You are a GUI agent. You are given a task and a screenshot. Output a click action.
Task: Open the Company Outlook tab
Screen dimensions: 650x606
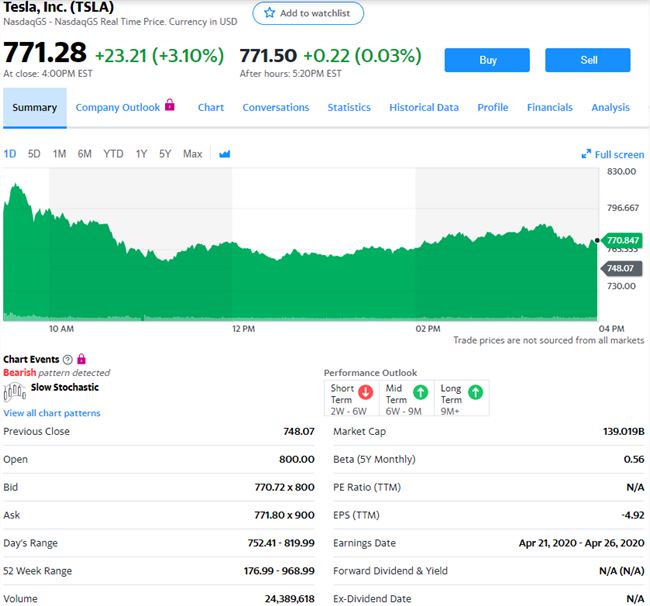pyautogui.click(x=118, y=107)
